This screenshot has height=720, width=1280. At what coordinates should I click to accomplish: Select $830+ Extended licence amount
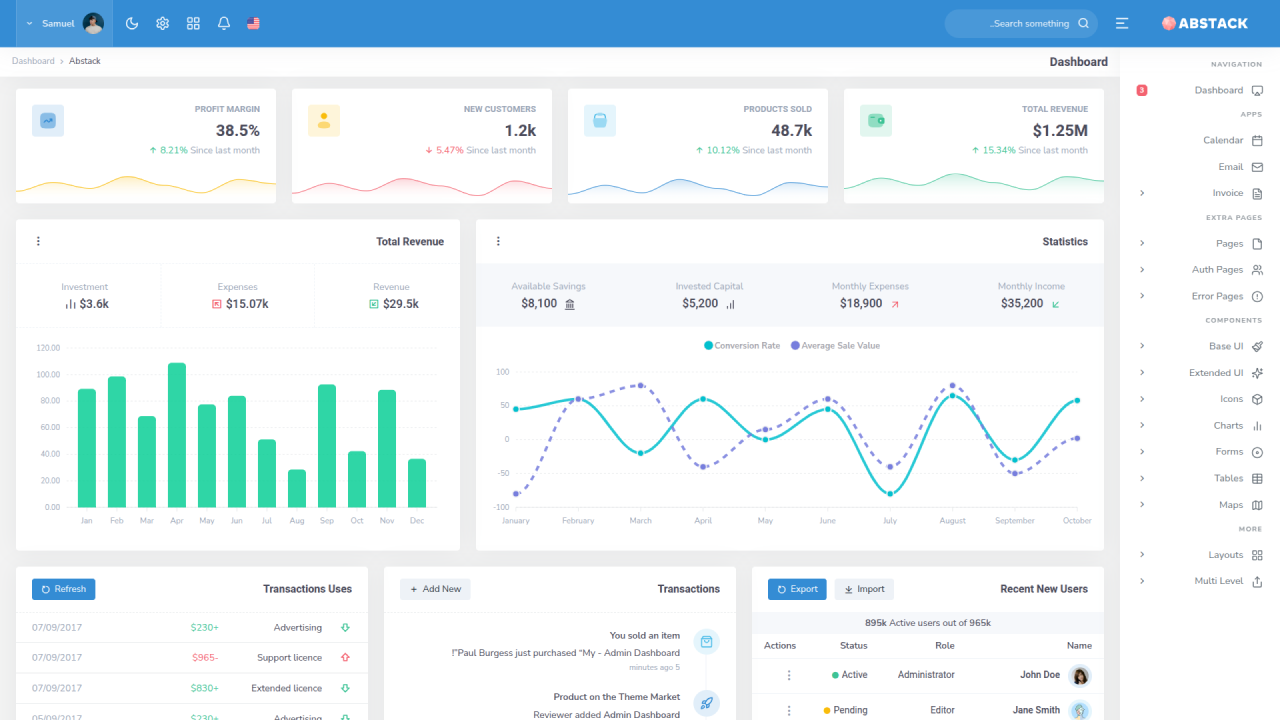pyautogui.click(x=204, y=688)
